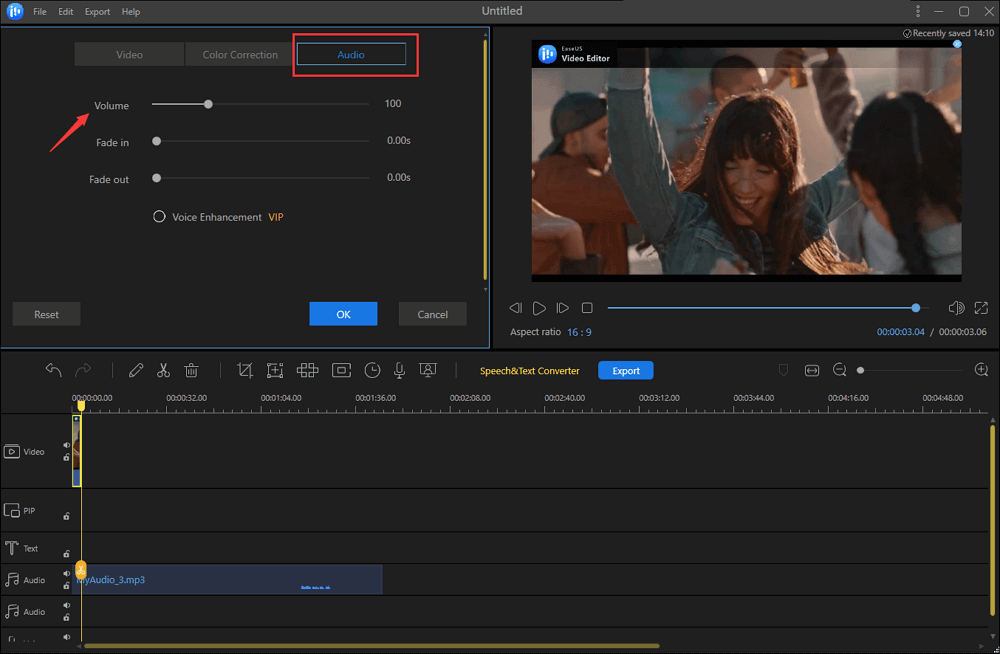Mute the Video track speaker icon
This screenshot has width=1000, height=654.
[x=67, y=445]
